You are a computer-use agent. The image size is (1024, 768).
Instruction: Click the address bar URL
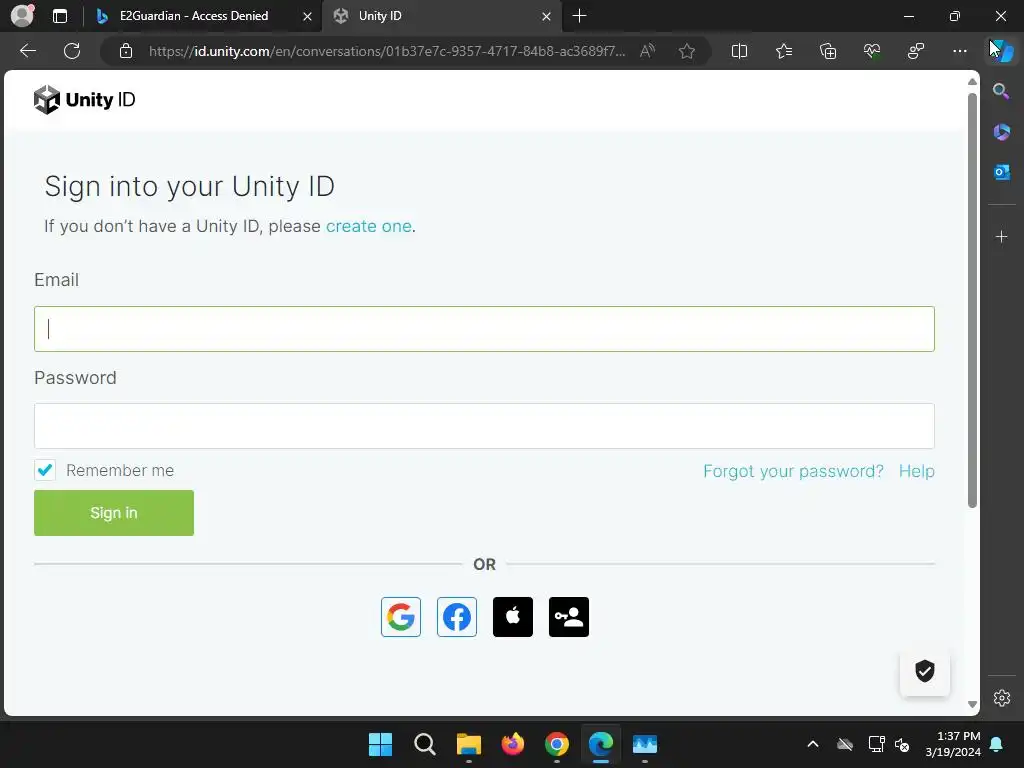coord(387,51)
